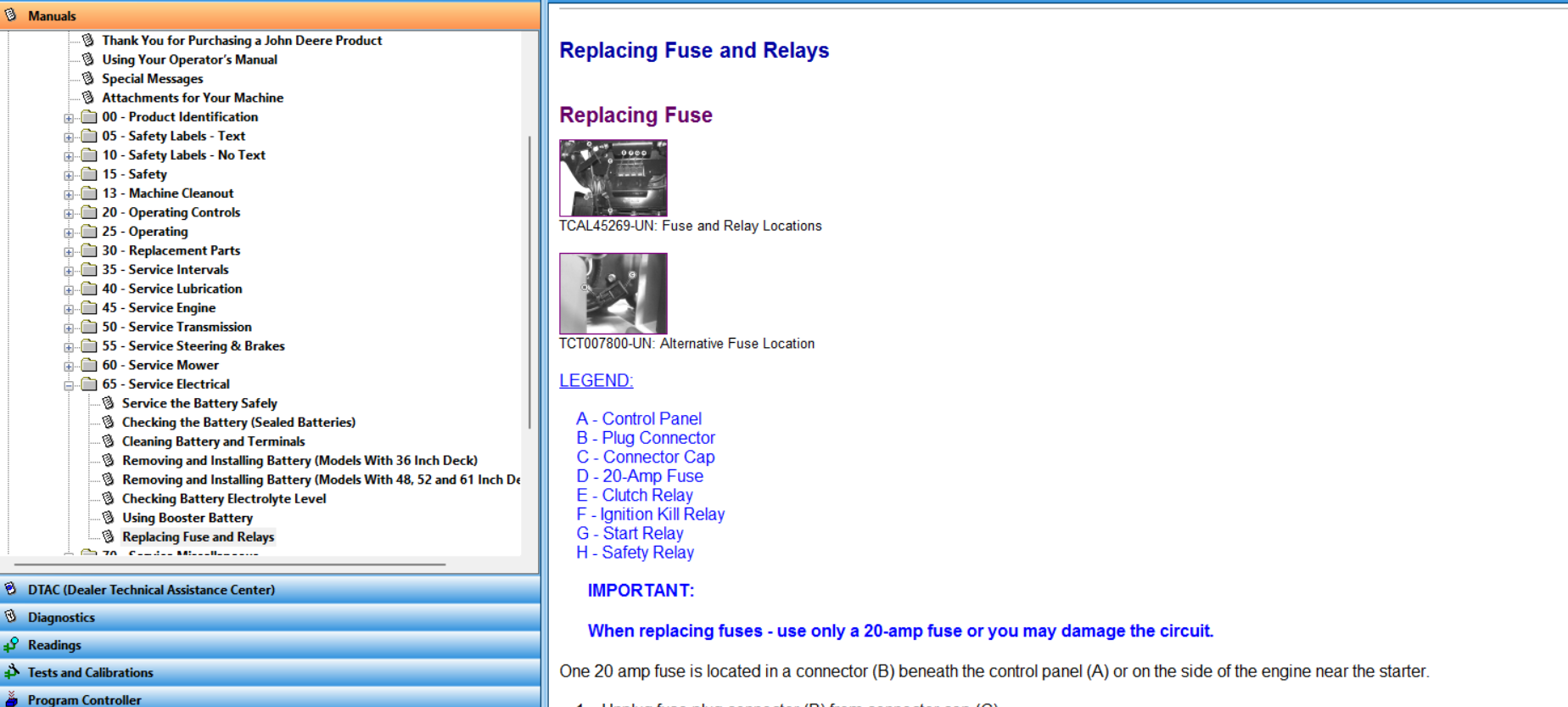This screenshot has height=707, width=1568.
Task: Select Replacing Fuse and Relays topic
Action: point(198,536)
